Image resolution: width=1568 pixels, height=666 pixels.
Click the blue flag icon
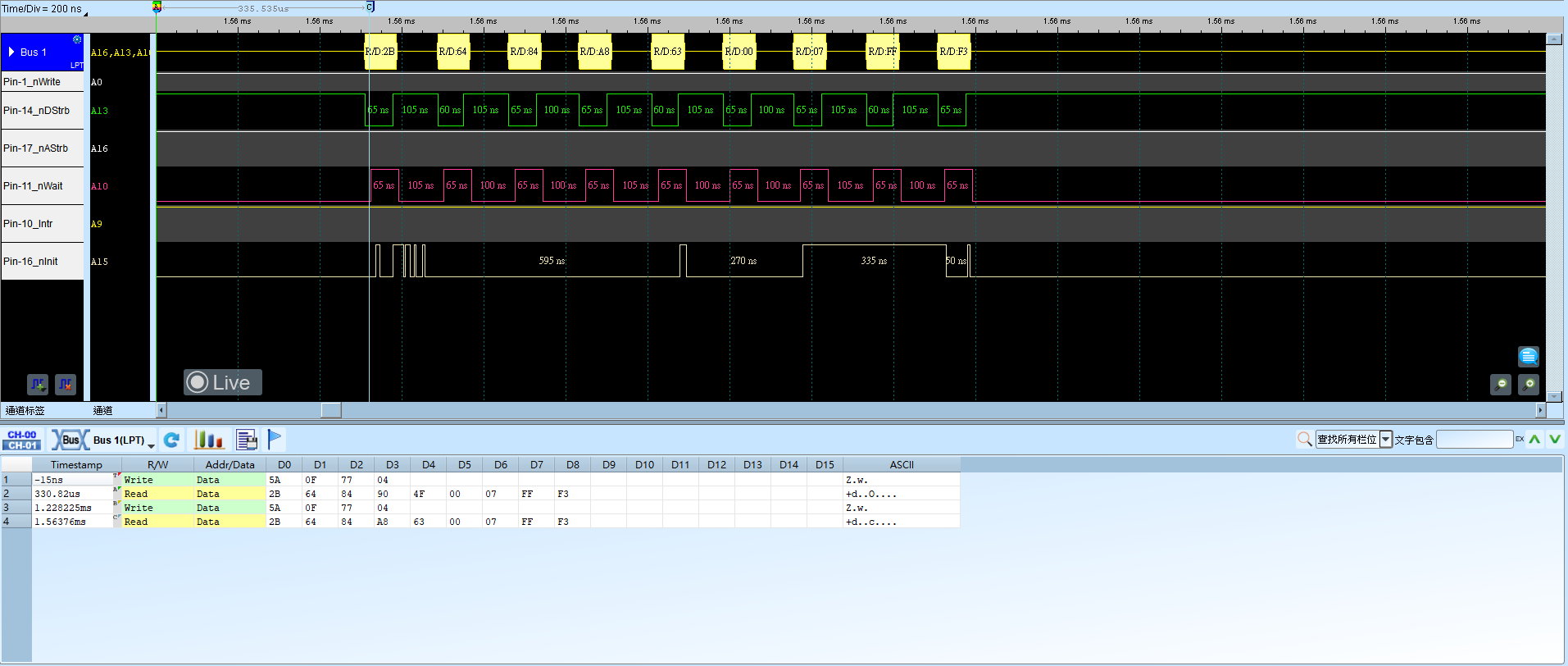pyautogui.click(x=275, y=440)
